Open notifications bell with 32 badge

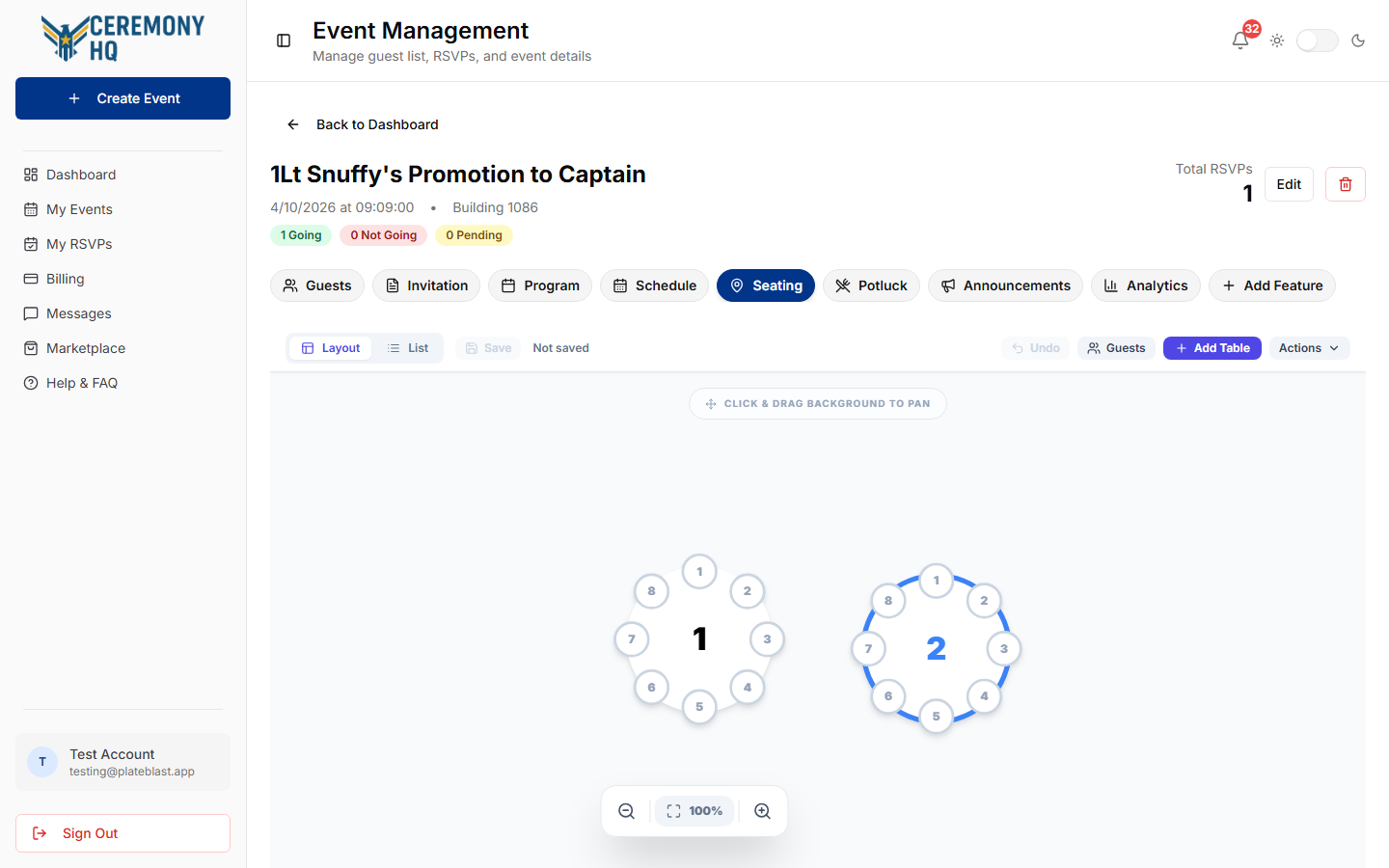[1240, 41]
